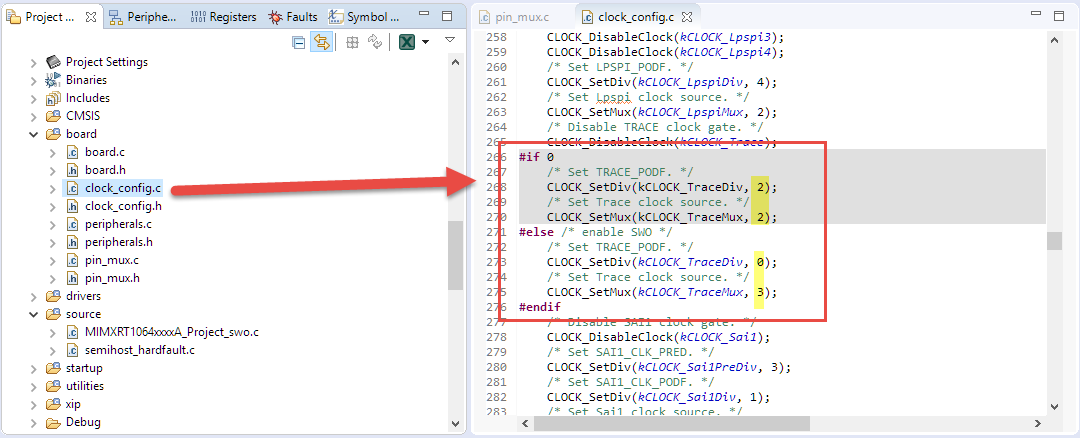Select the pin_mux.c editor tab
Screen dimensions: 1080x438
coord(520,17)
